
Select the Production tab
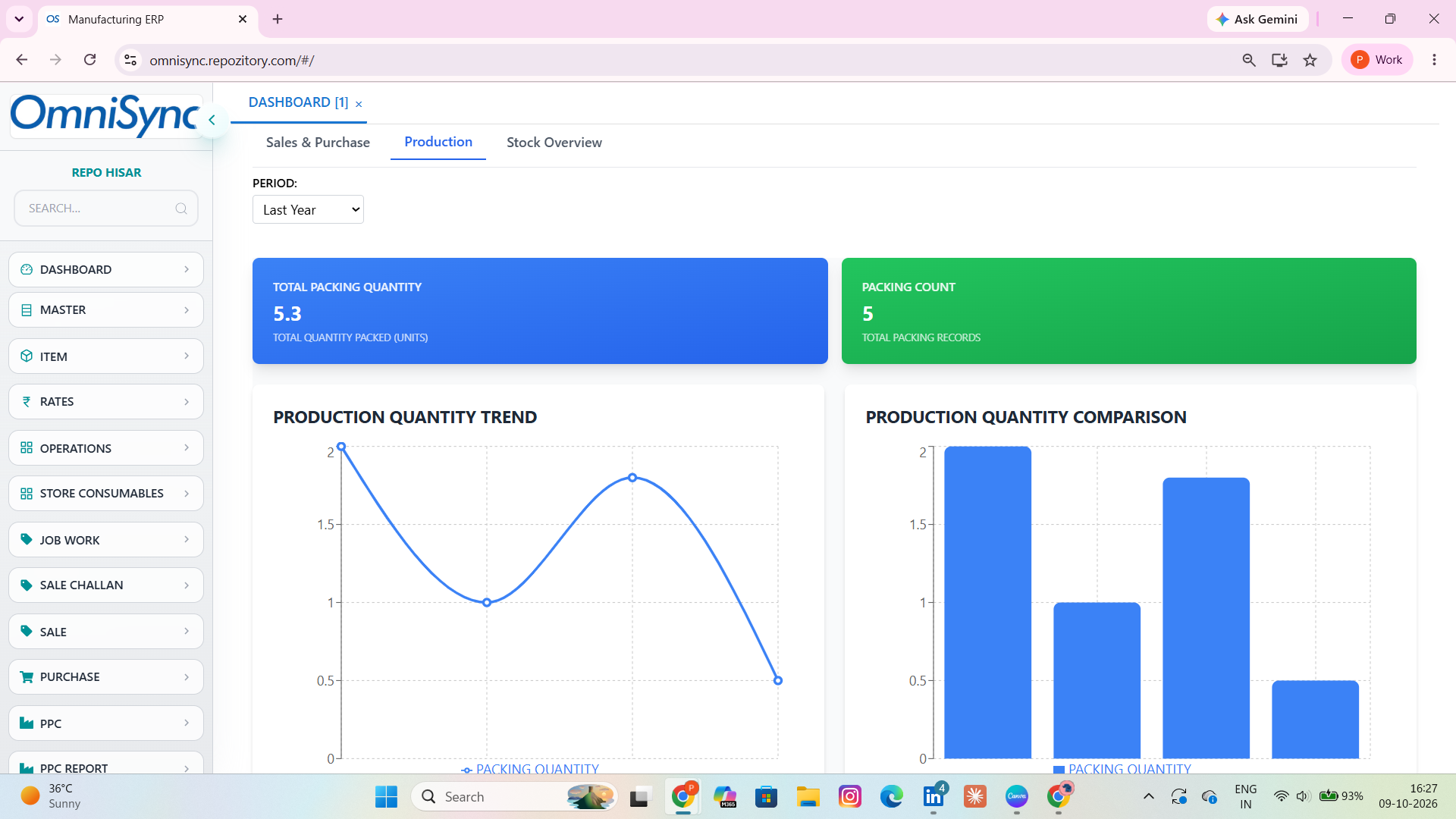438,142
